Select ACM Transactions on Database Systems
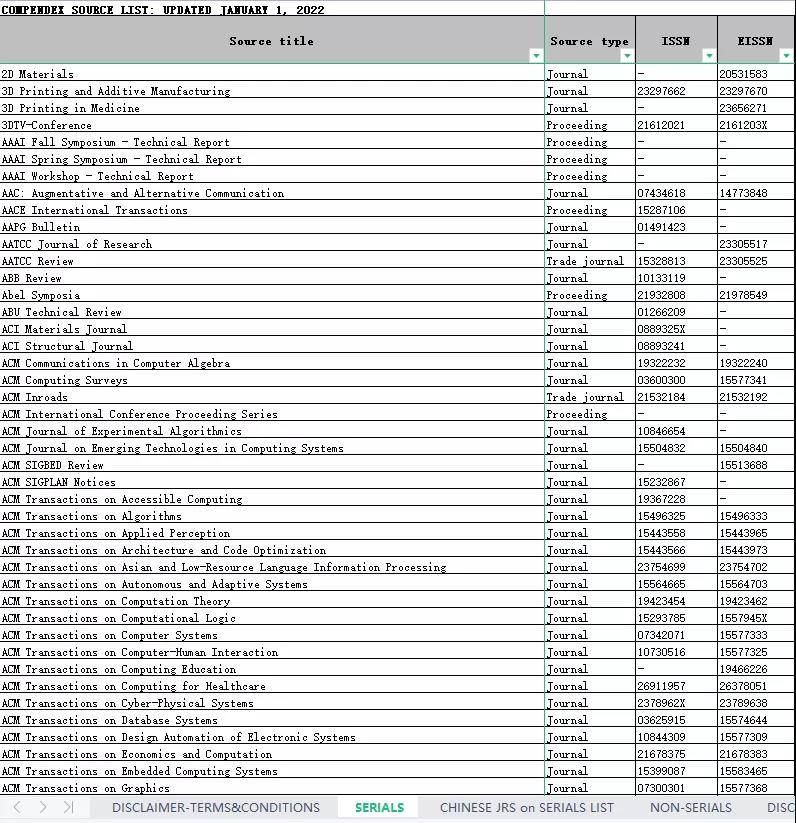Image resolution: width=796 pixels, height=823 pixels. [272, 720]
